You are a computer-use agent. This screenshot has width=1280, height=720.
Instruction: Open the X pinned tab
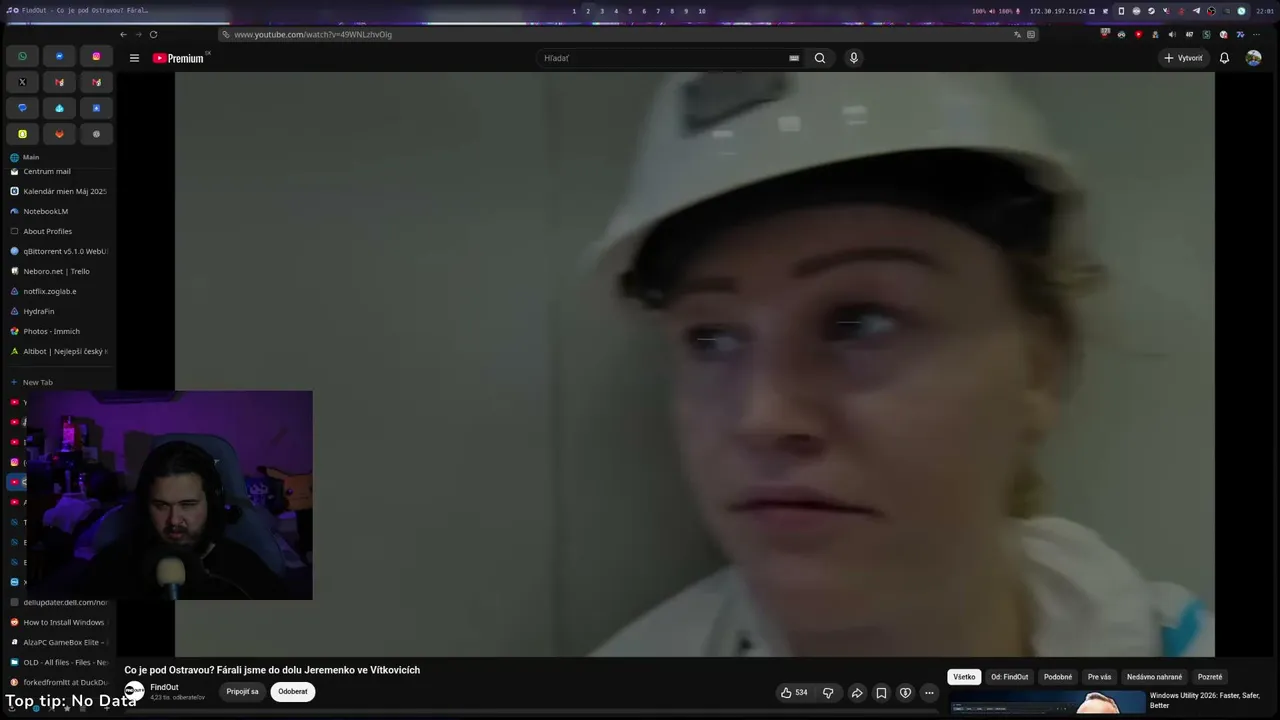tap(22, 82)
